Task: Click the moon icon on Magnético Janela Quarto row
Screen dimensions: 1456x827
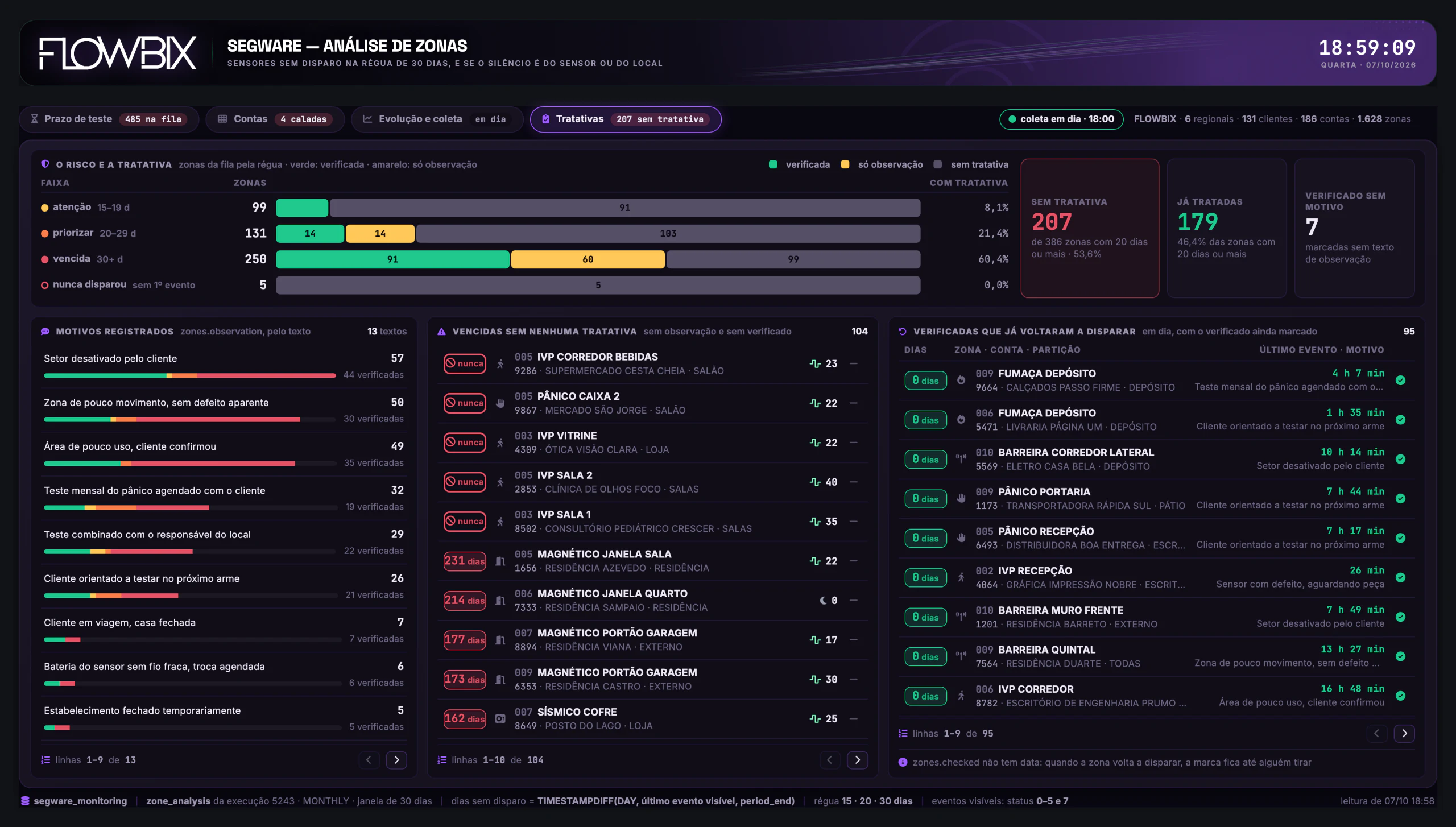Action: 823,600
